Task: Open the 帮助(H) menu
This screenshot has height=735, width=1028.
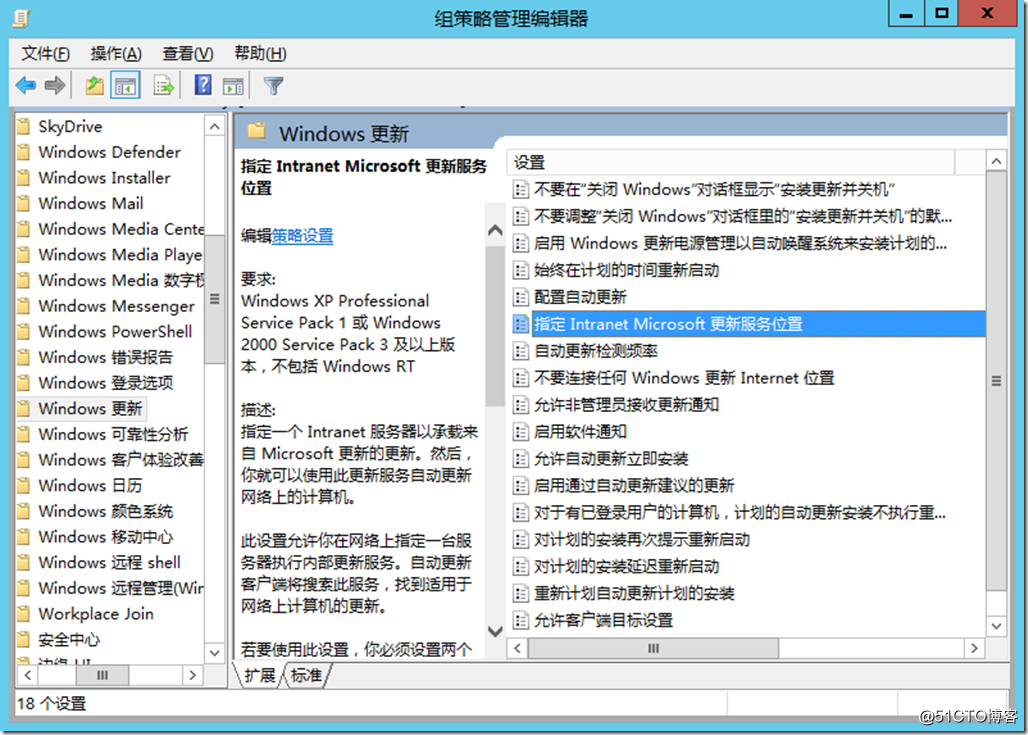Action: point(260,54)
